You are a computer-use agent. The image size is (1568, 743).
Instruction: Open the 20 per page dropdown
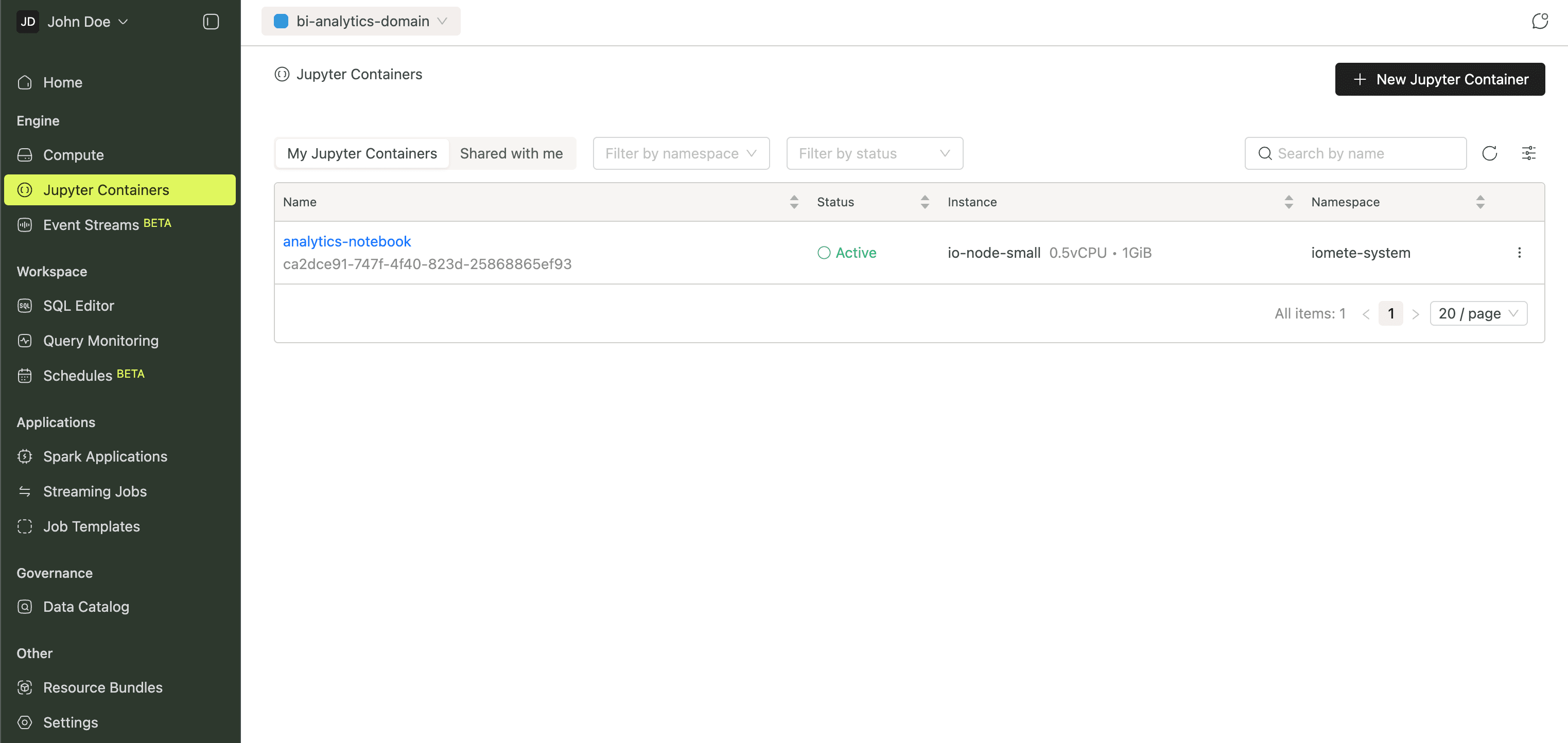tap(1478, 313)
